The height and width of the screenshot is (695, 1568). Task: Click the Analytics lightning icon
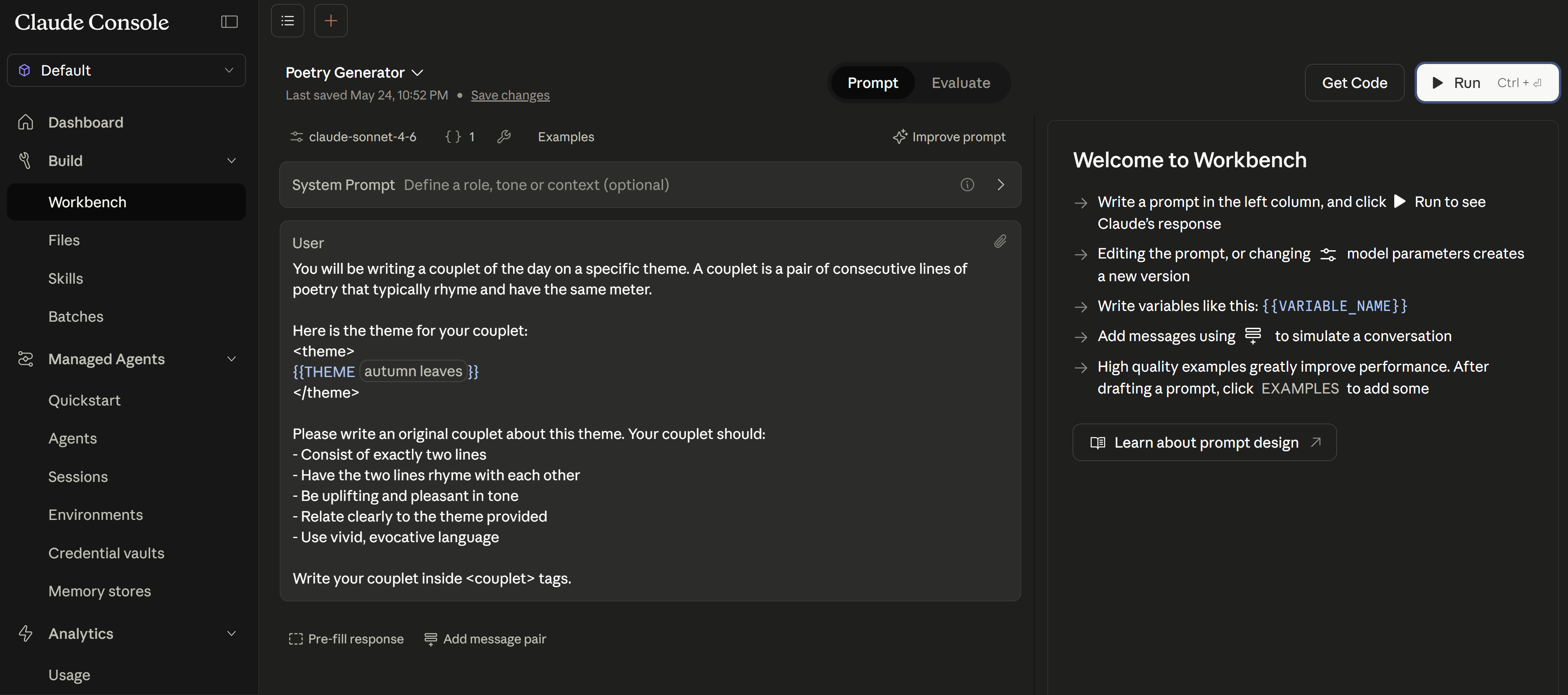[26, 633]
